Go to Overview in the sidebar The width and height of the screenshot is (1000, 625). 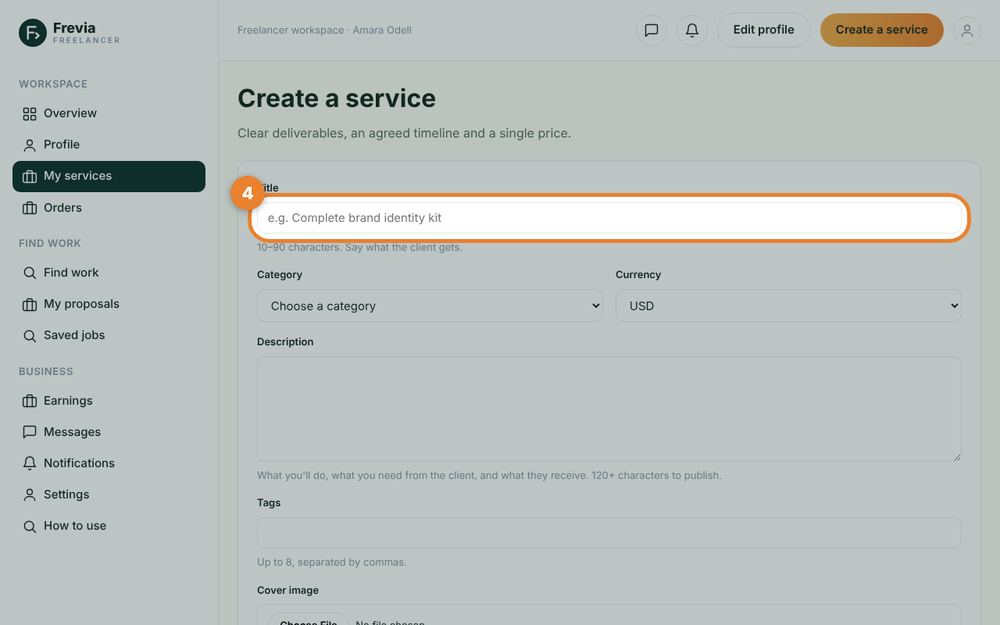point(109,114)
